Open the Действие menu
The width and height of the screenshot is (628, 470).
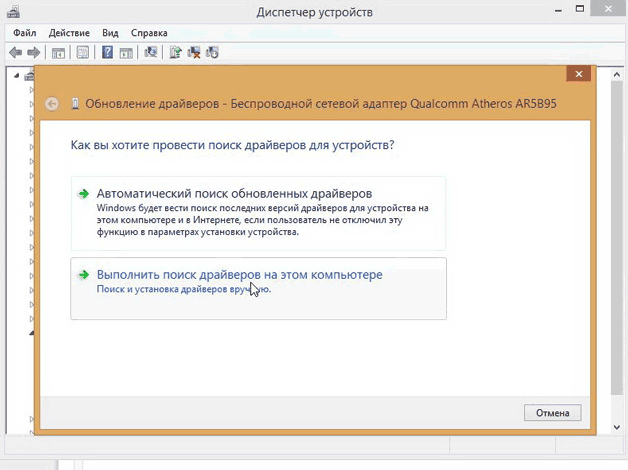click(69, 33)
